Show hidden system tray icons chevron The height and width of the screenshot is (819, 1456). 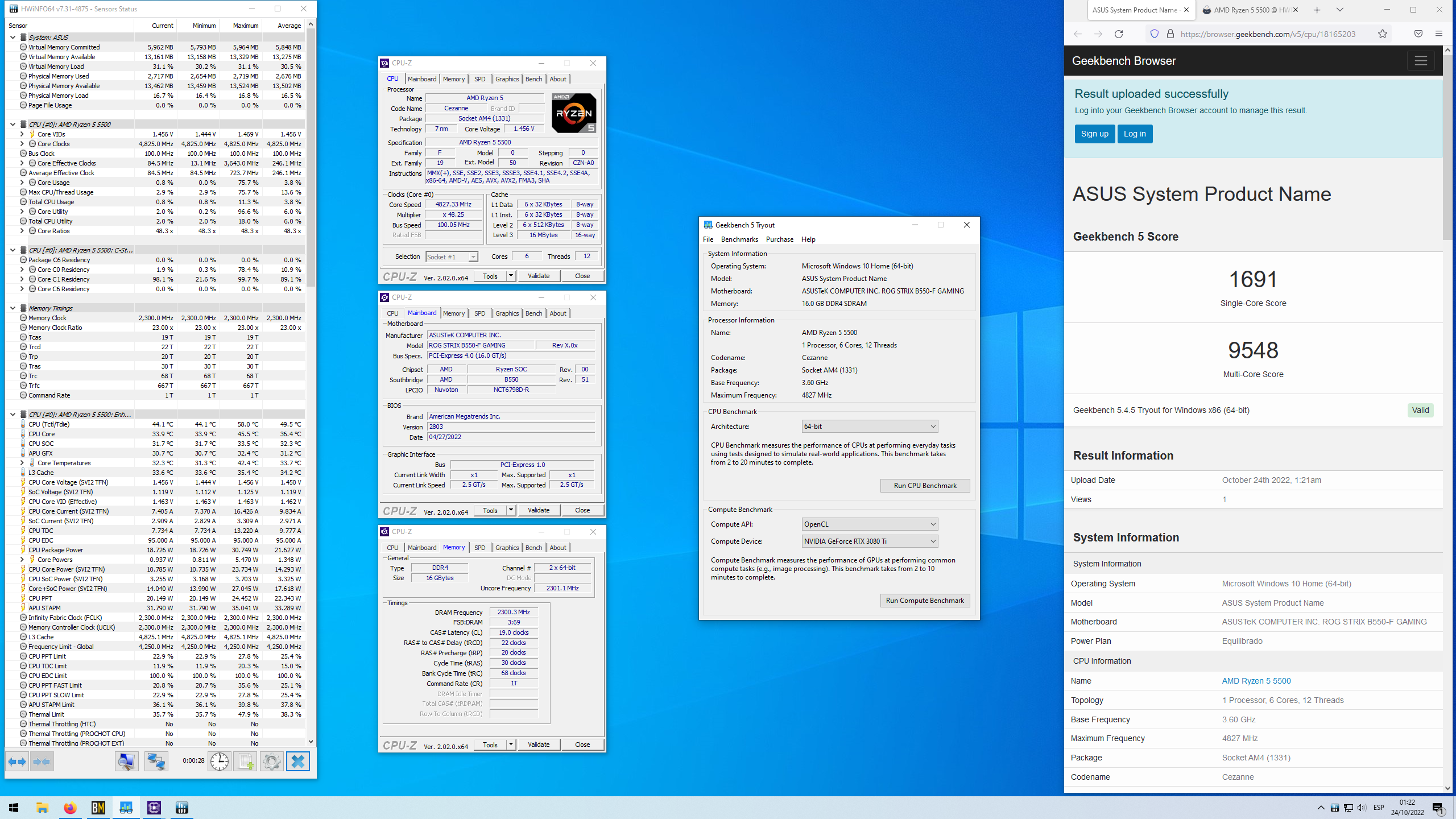click(x=1321, y=808)
